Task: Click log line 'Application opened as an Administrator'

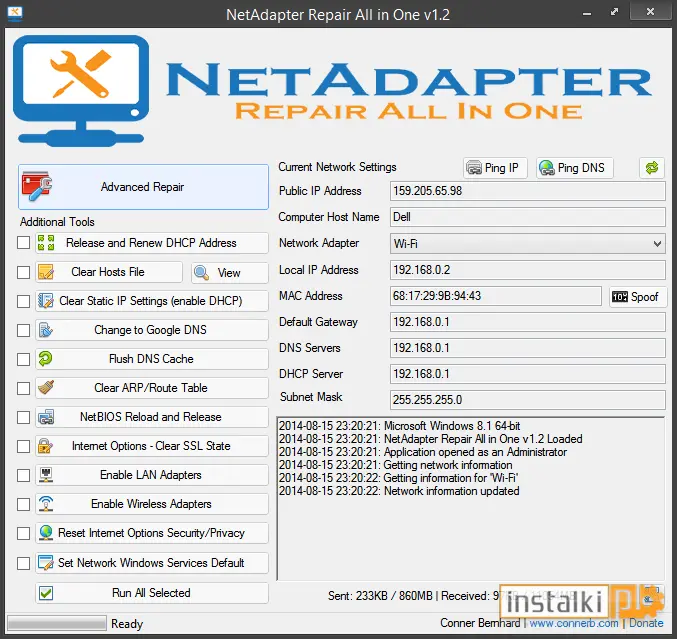Action: coord(423,452)
